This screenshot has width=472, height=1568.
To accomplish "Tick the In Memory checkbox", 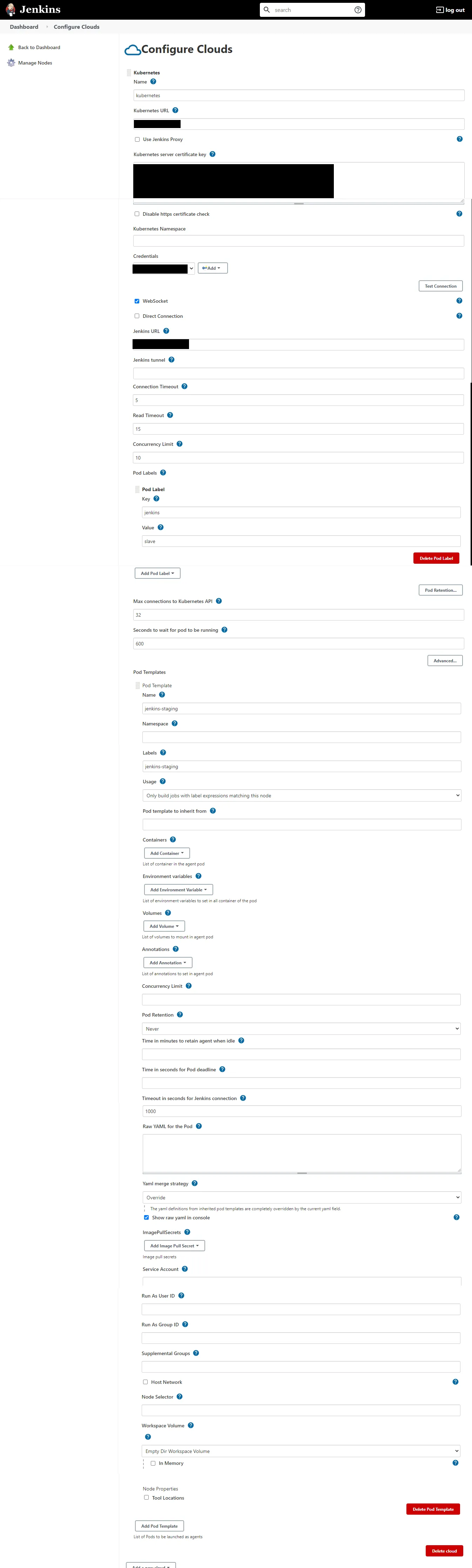I will tap(153, 1463).
